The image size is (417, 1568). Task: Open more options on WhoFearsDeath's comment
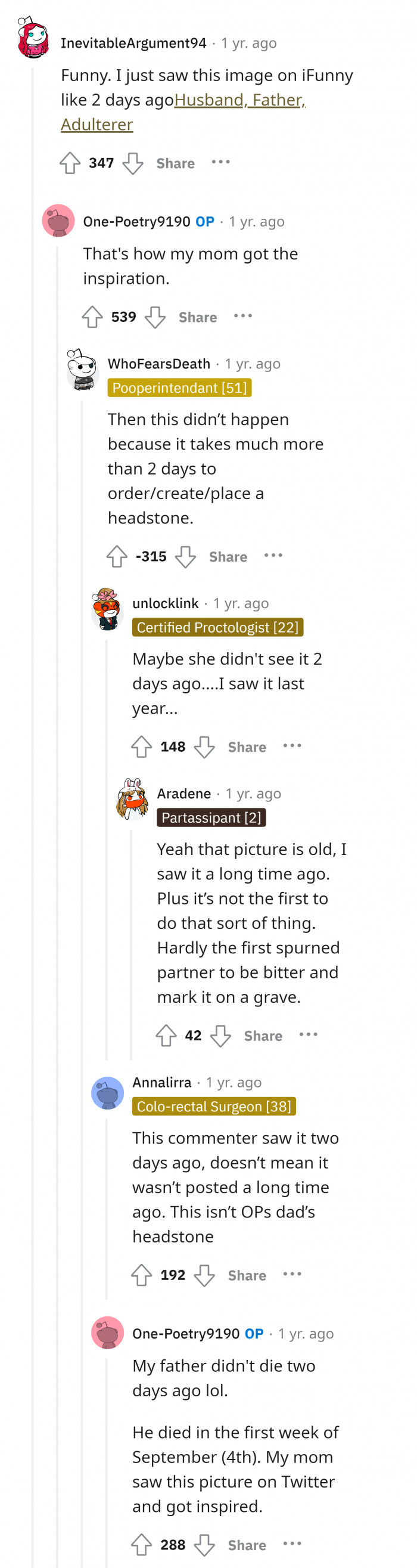273,555
